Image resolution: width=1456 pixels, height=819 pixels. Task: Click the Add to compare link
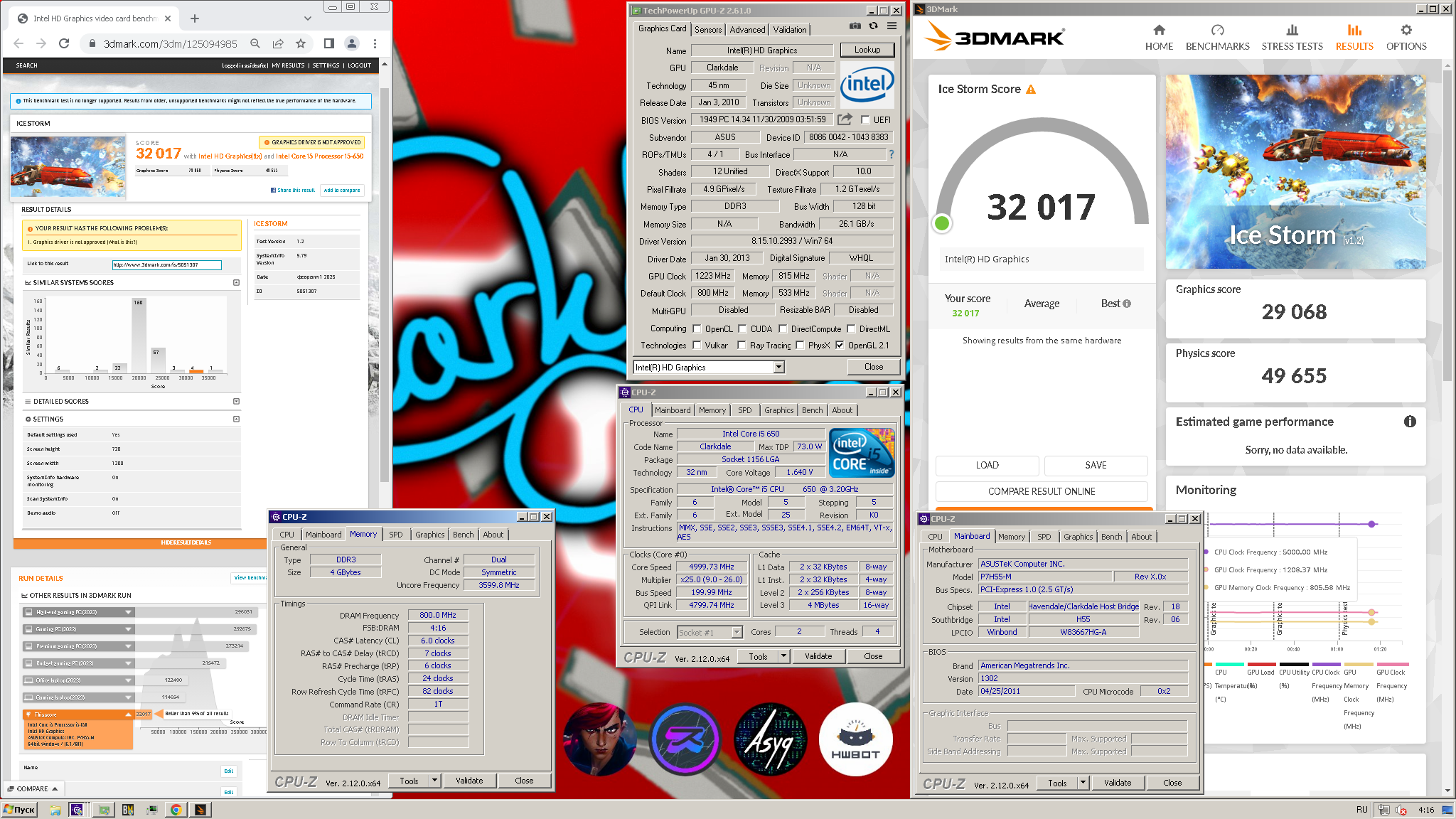pos(342,191)
